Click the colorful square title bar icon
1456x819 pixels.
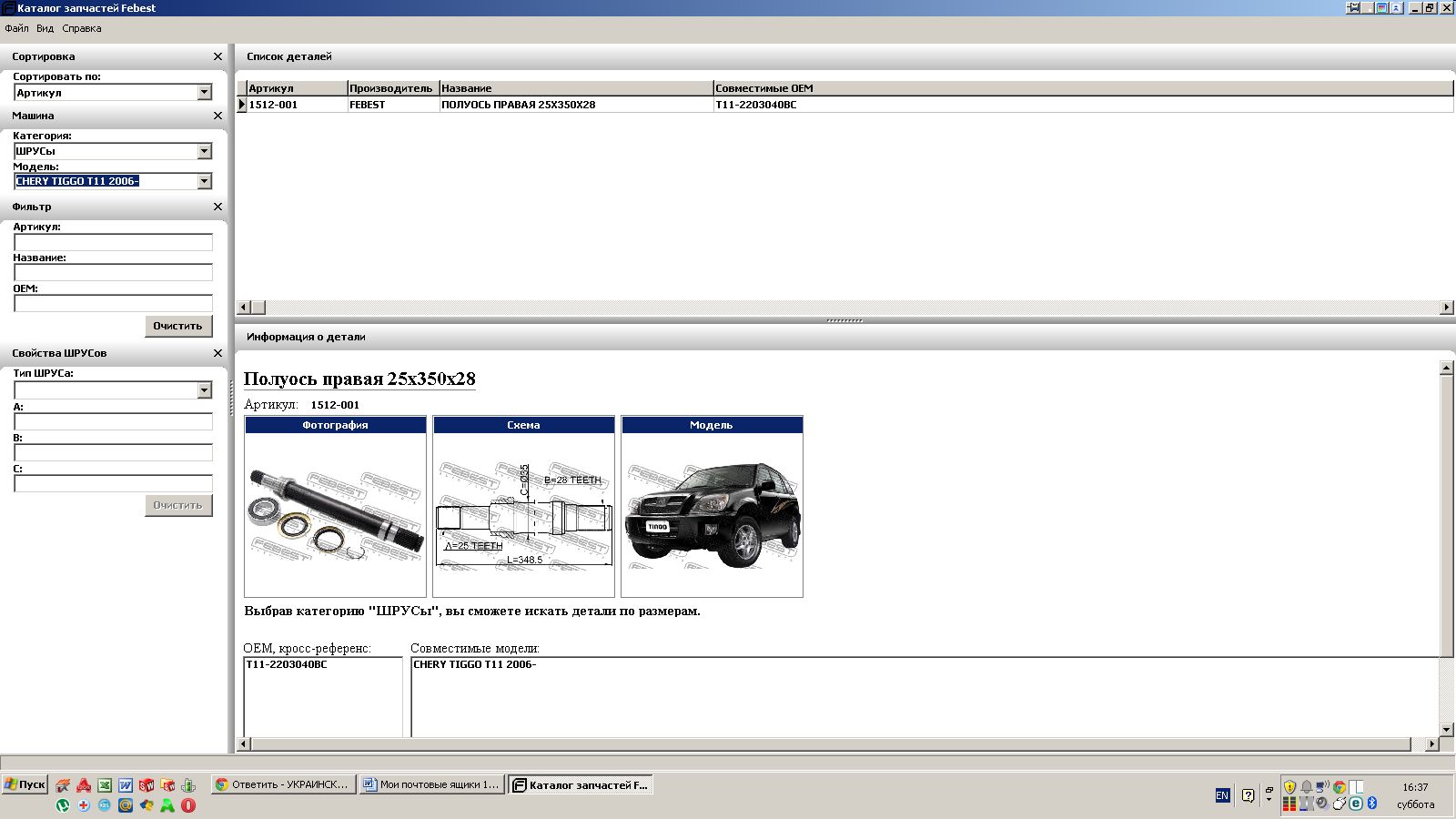[x=1381, y=8]
